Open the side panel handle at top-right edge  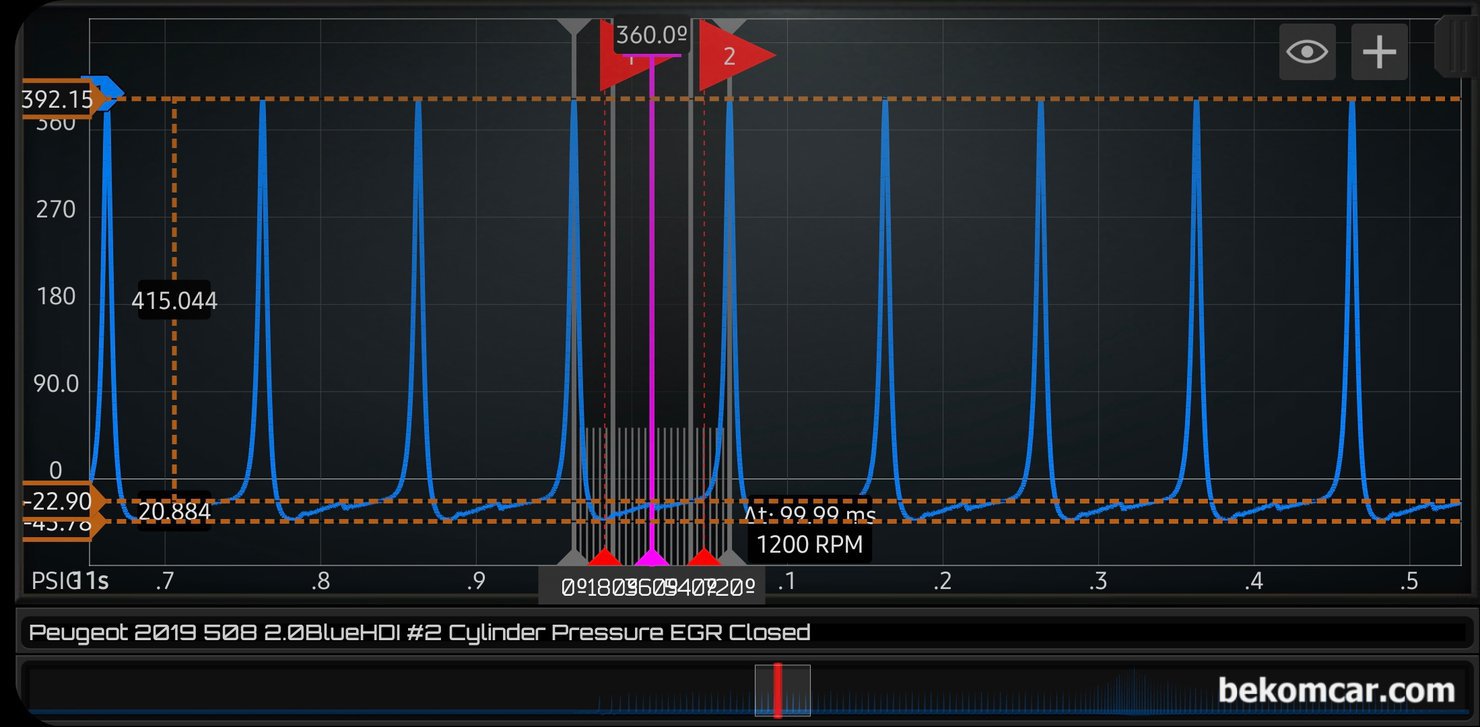[x=1456, y=45]
